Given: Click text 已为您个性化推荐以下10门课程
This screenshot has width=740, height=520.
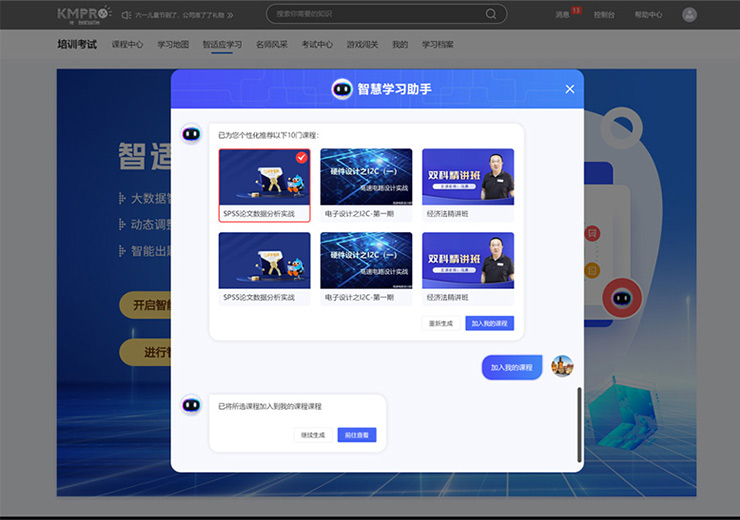Looking at the screenshot, I should tap(269, 135).
